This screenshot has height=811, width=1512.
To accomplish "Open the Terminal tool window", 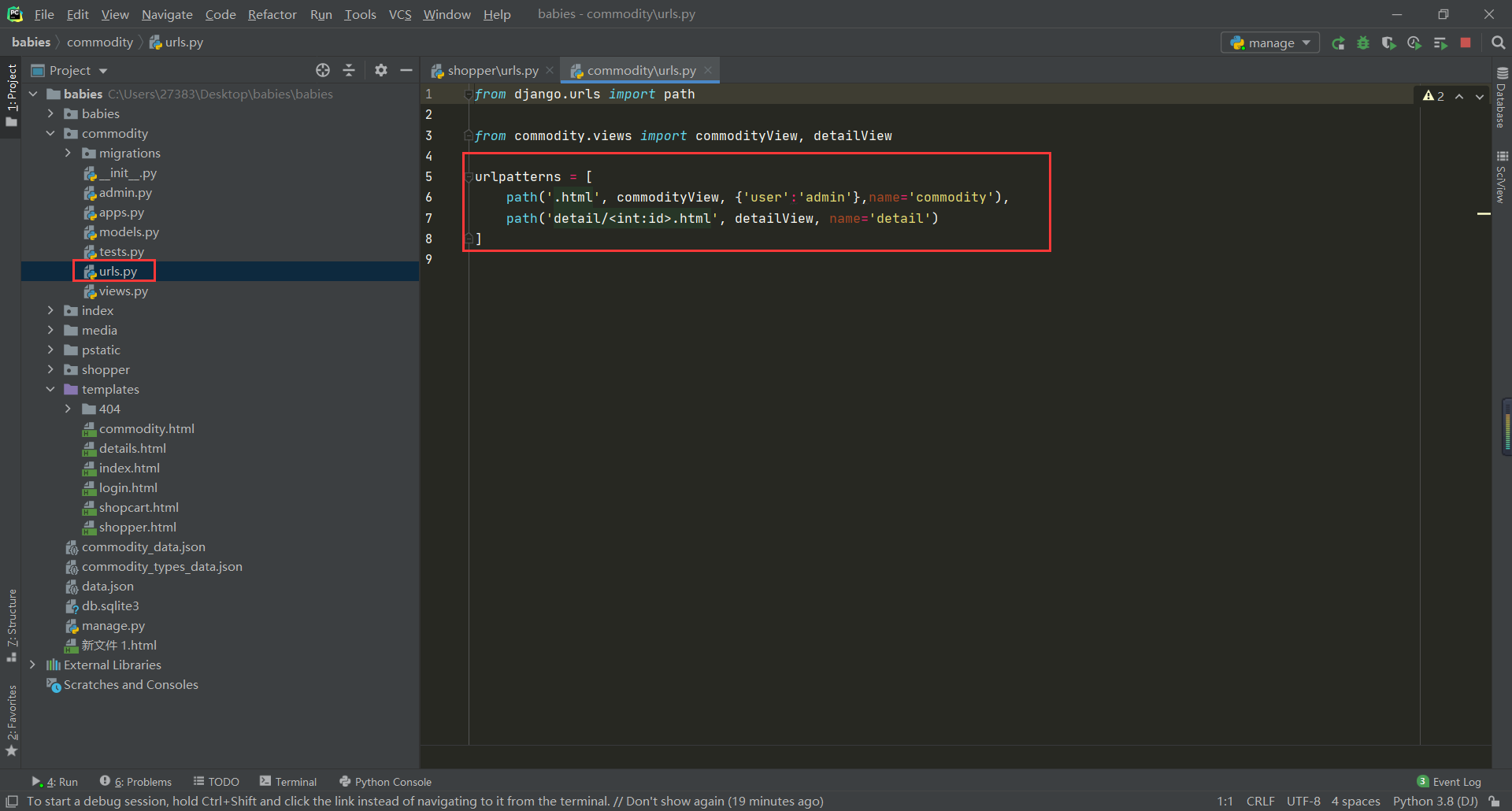I will [x=288, y=782].
